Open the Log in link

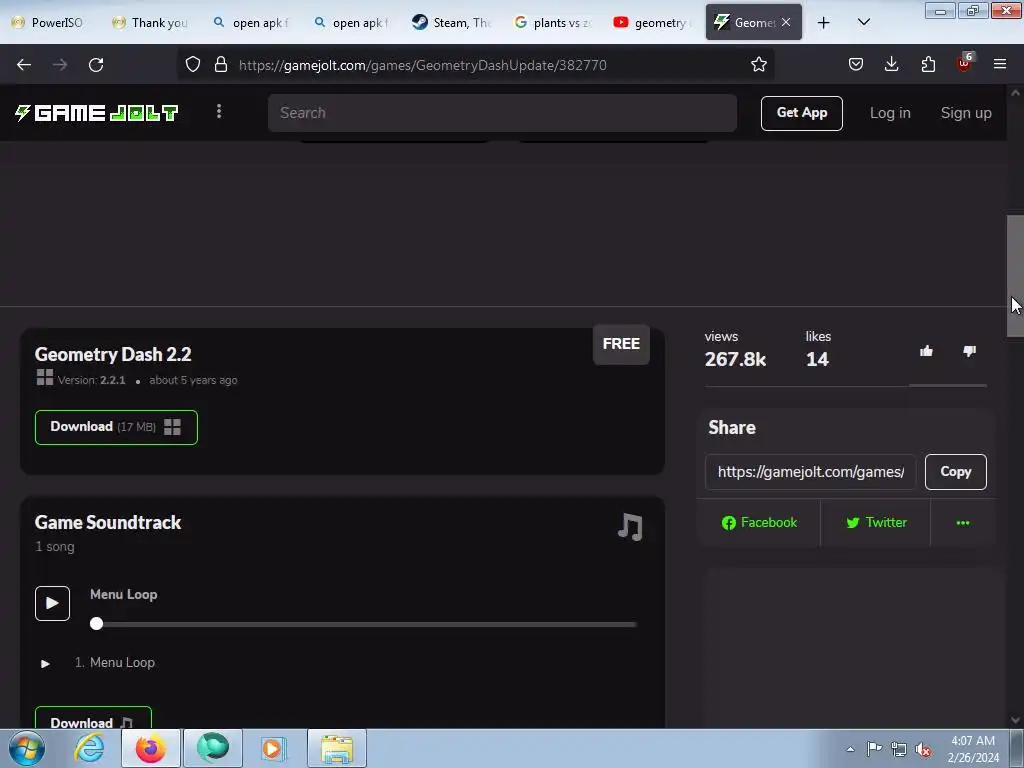889,113
